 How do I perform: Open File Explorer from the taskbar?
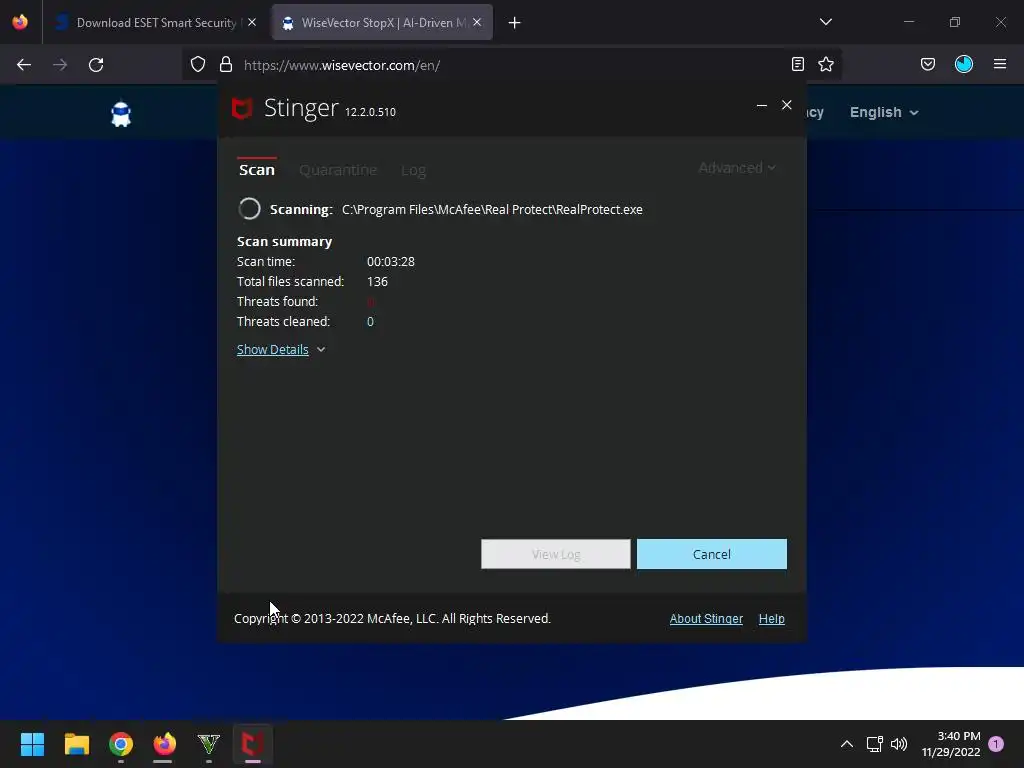[76, 744]
